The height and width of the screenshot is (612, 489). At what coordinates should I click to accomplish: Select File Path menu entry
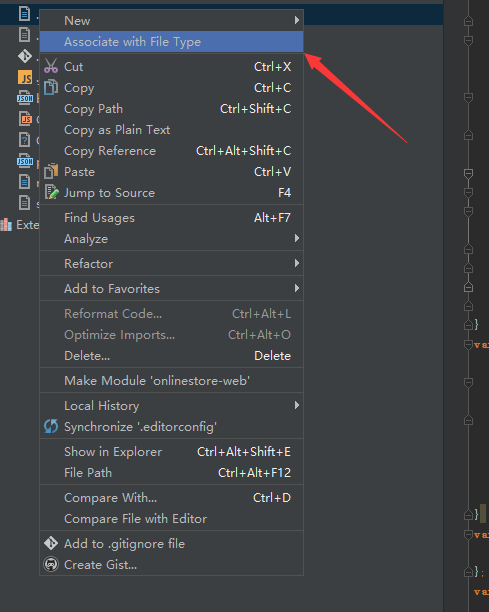(x=171, y=473)
